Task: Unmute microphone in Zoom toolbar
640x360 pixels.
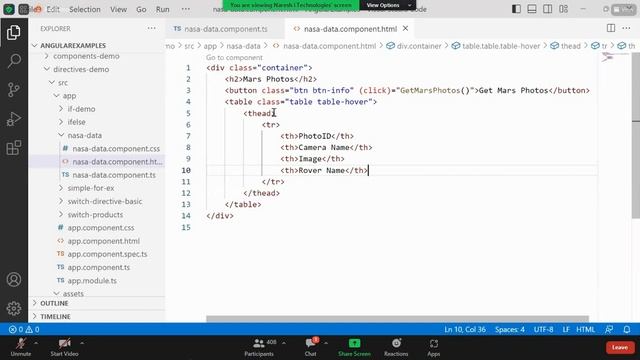Action: point(21,348)
